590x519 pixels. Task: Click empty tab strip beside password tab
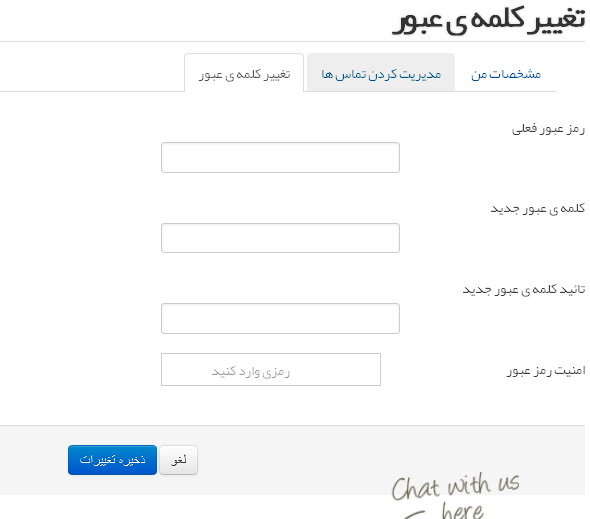pos(92,73)
